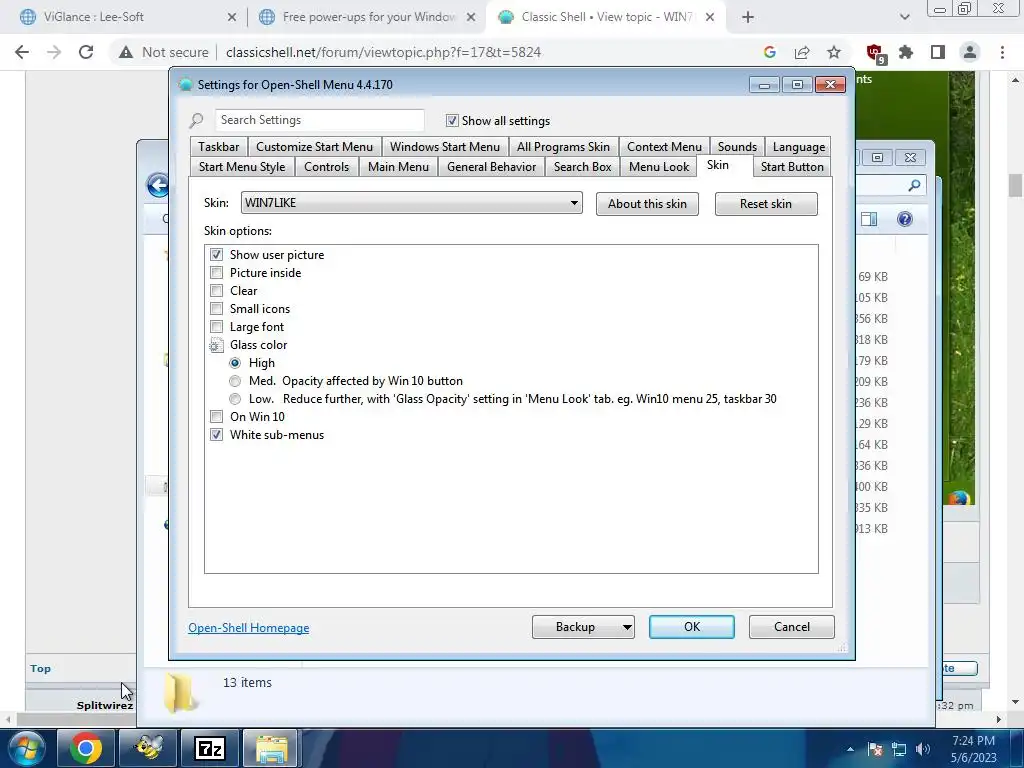Screen dimensions: 1024x768
Task: Switch to the Sounds tab
Action: 737,147
